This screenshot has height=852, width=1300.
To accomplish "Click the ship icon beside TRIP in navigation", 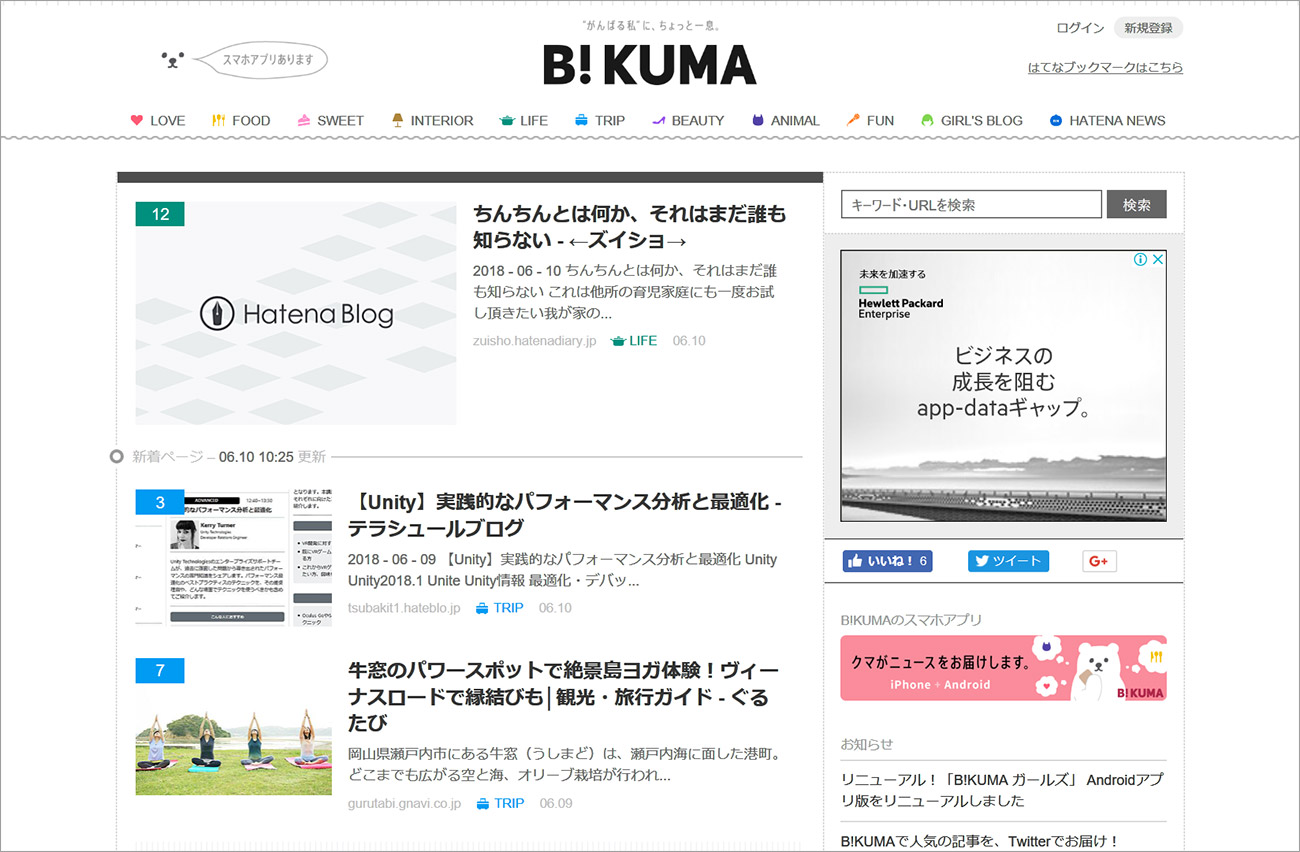I will click(x=581, y=120).
